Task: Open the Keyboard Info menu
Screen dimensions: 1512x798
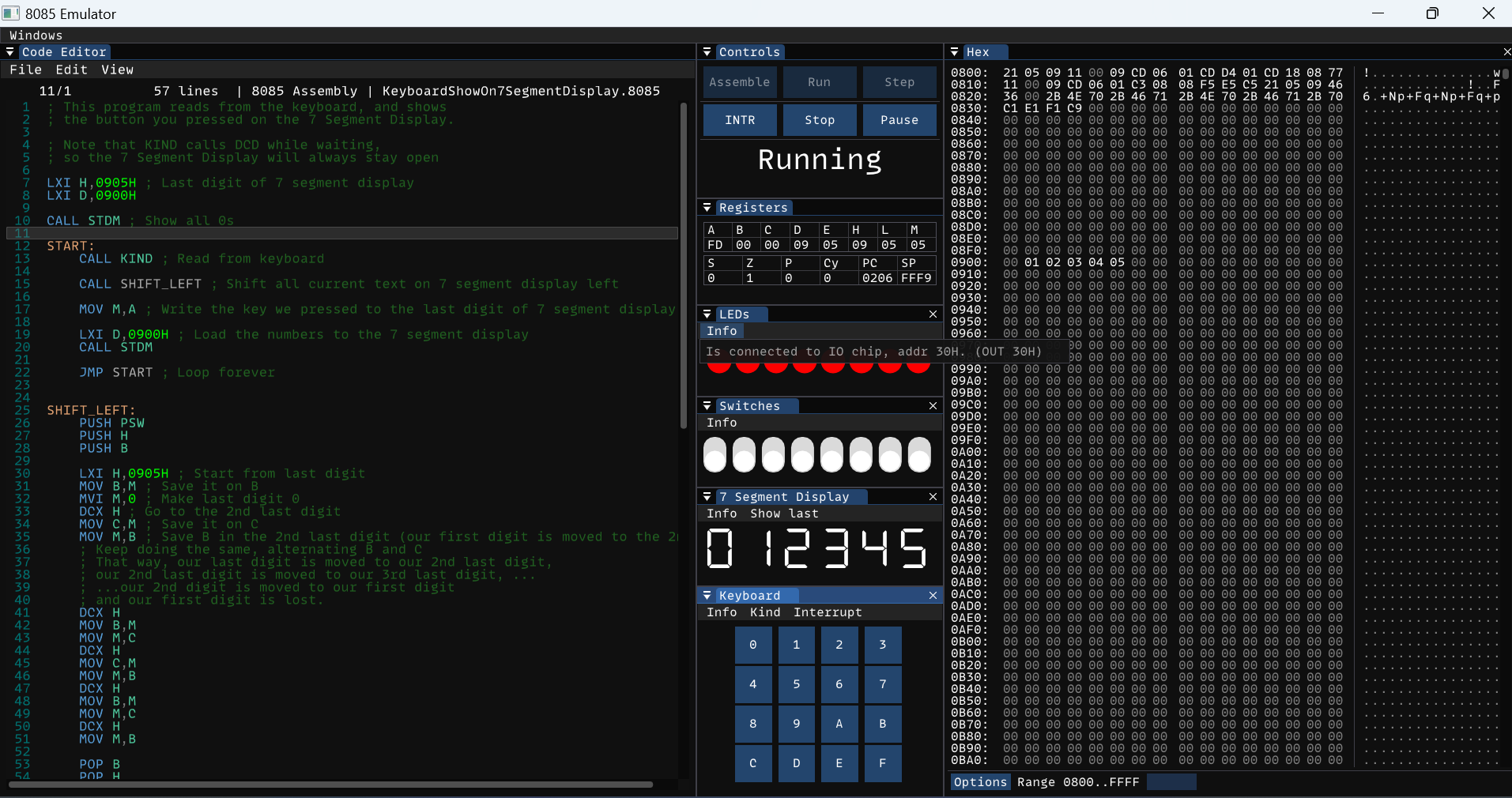Action: [x=722, y=612]
